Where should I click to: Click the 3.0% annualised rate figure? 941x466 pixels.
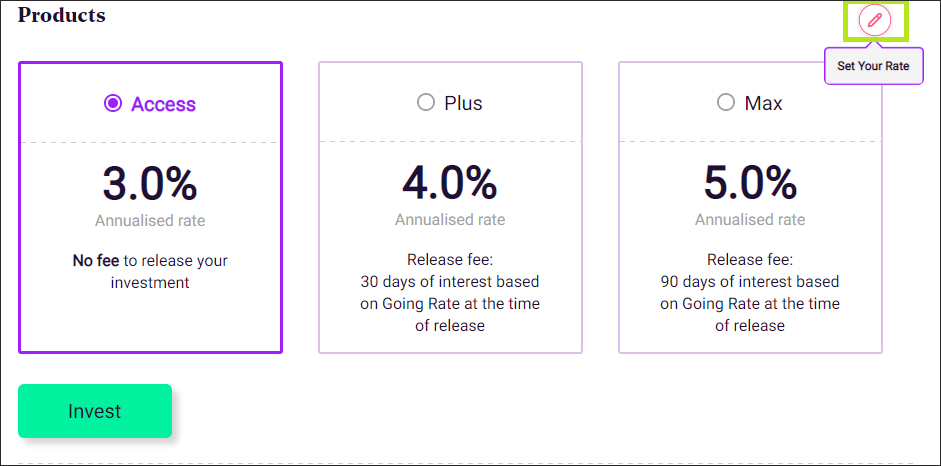tap(149, 184)
